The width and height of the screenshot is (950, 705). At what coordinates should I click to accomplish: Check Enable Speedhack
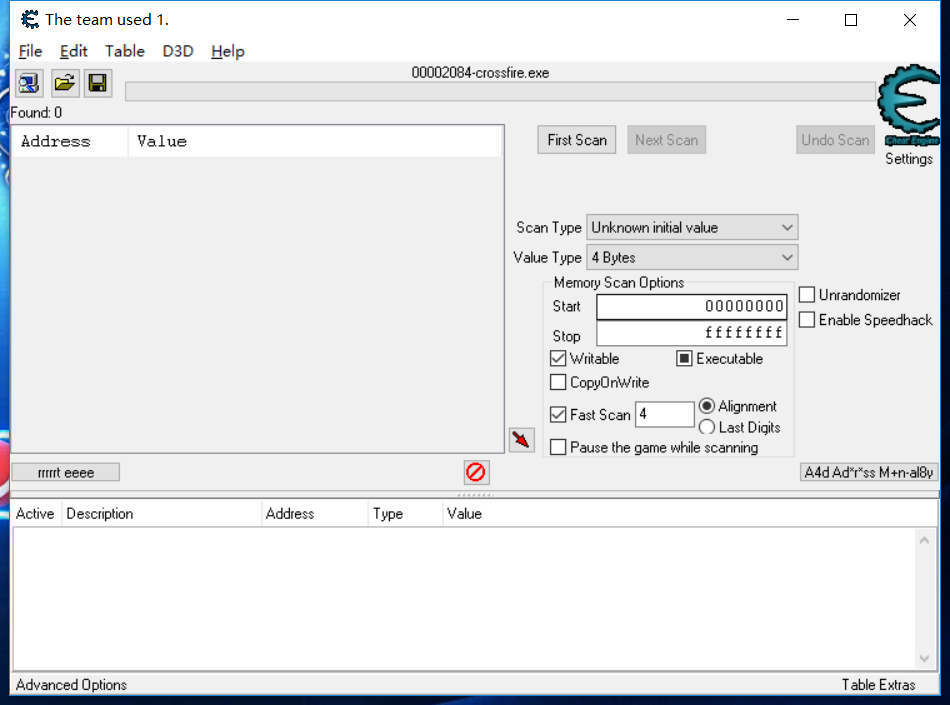[x=806, y=319]
